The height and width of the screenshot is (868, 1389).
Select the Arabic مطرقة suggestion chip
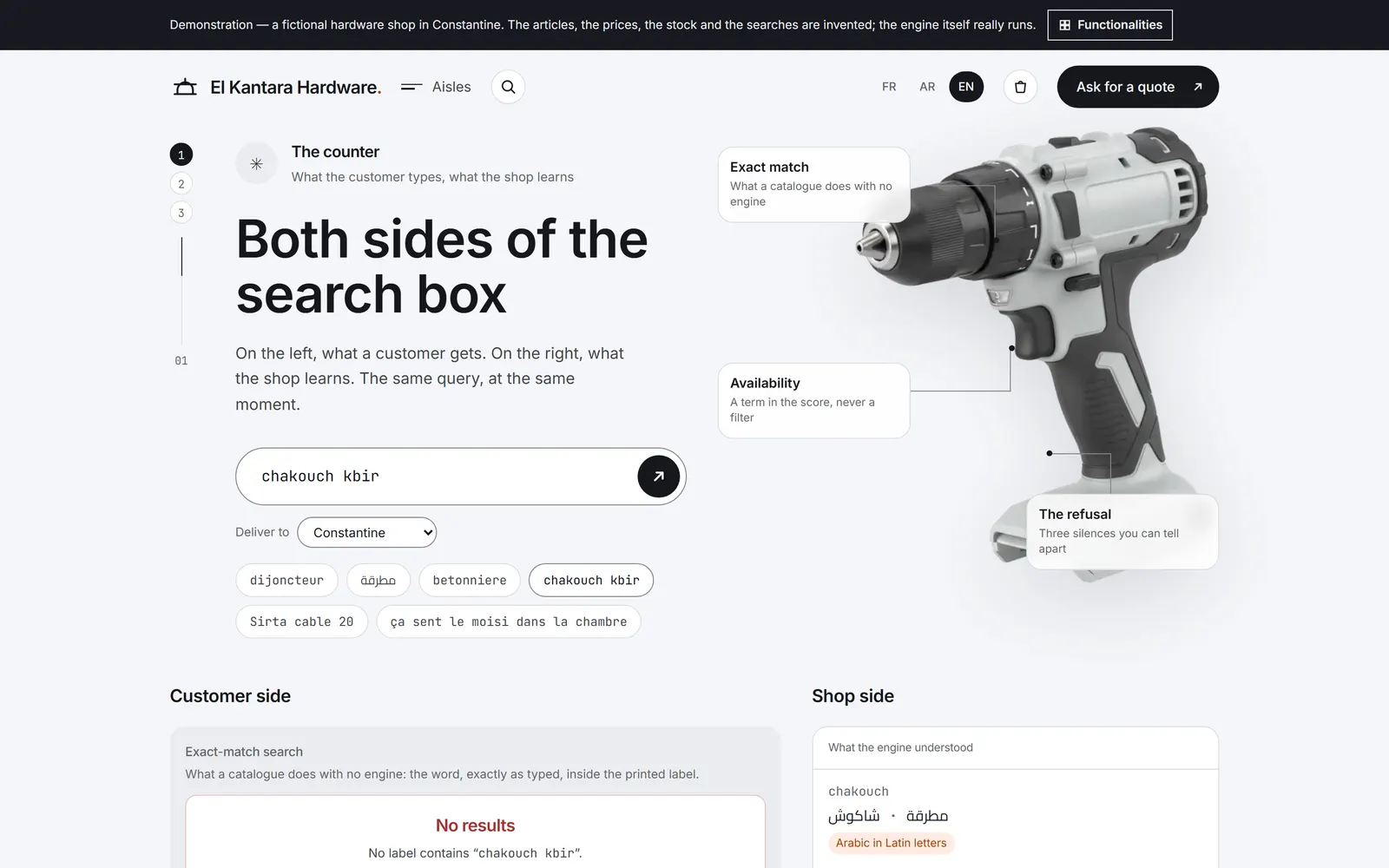click(379, 581)
